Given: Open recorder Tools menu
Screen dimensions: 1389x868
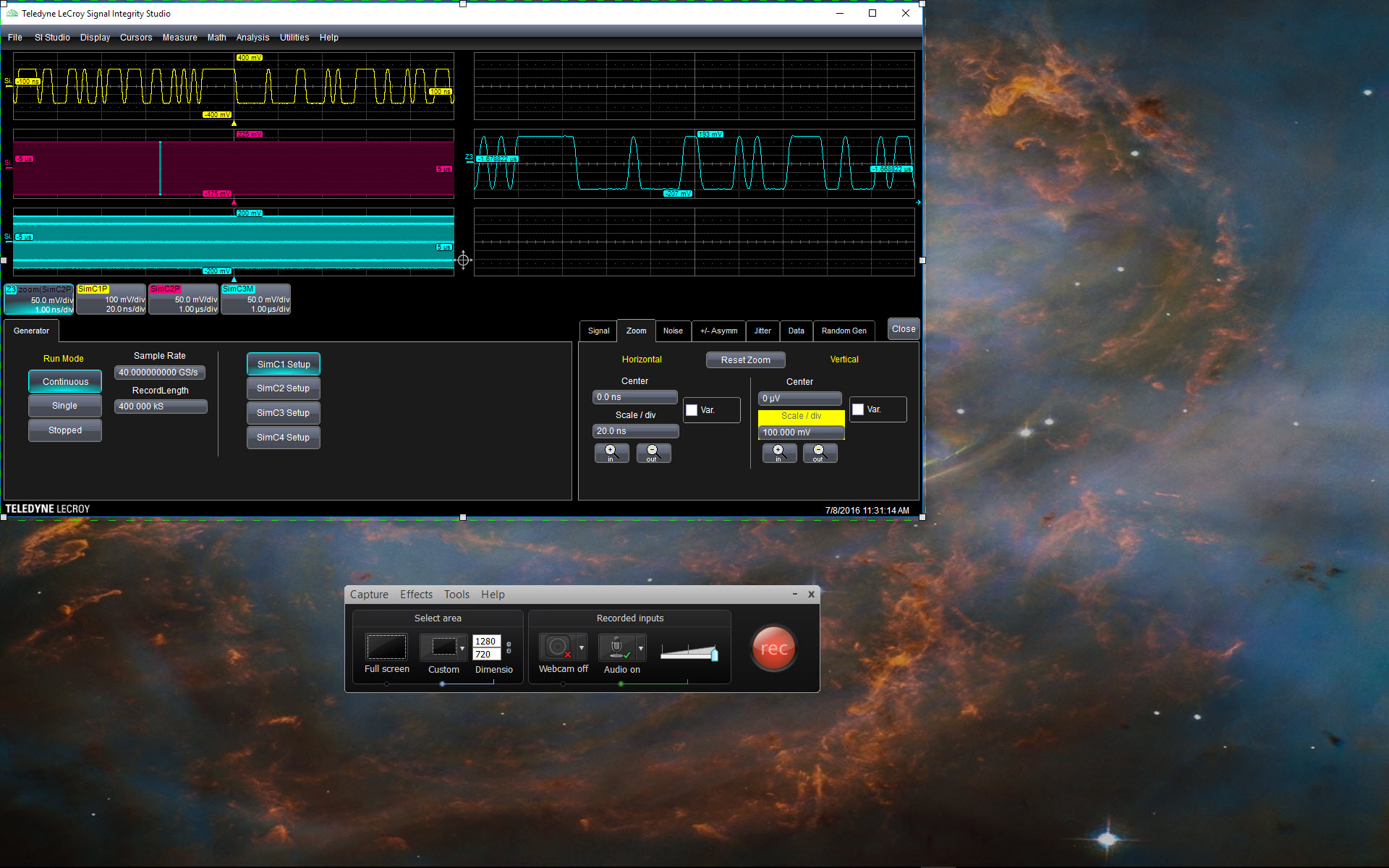Looking at the screenshot, I should (456, 595).
